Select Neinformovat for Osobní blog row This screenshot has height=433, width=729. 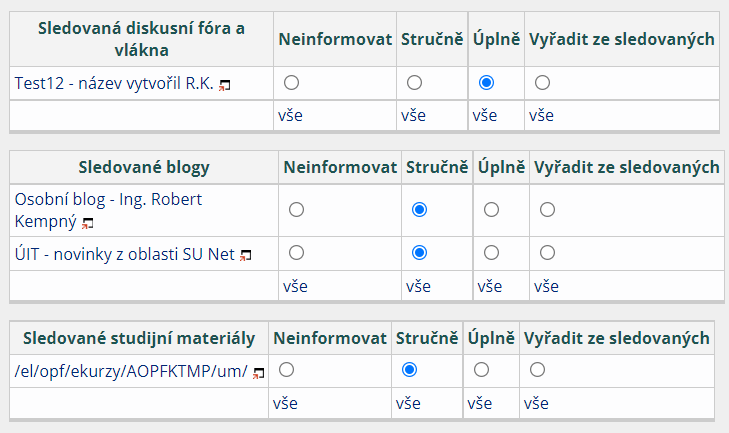pyautogui.click(x=296, y=210)
